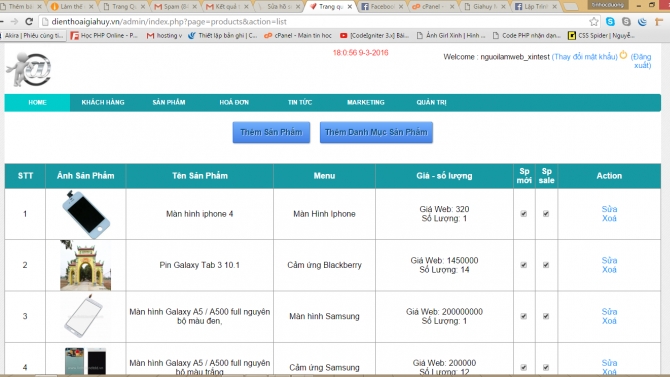Click the 'Thay đổi mật khẩu' link
The height and width of the screenshot is (377, 670).
[x=585, y=57]
